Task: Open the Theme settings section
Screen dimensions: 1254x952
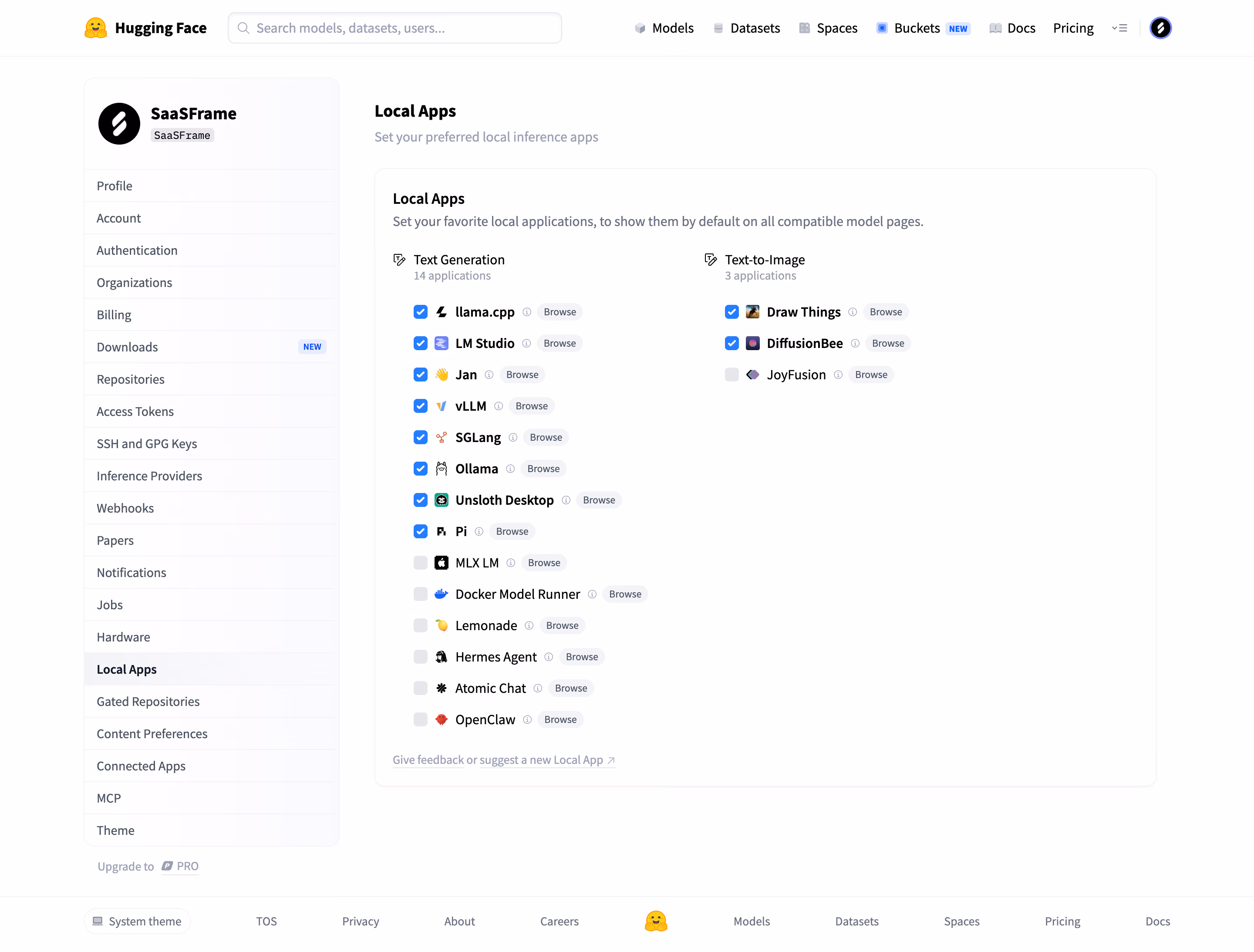Action: pyautogui.click(x=212, y=830)
